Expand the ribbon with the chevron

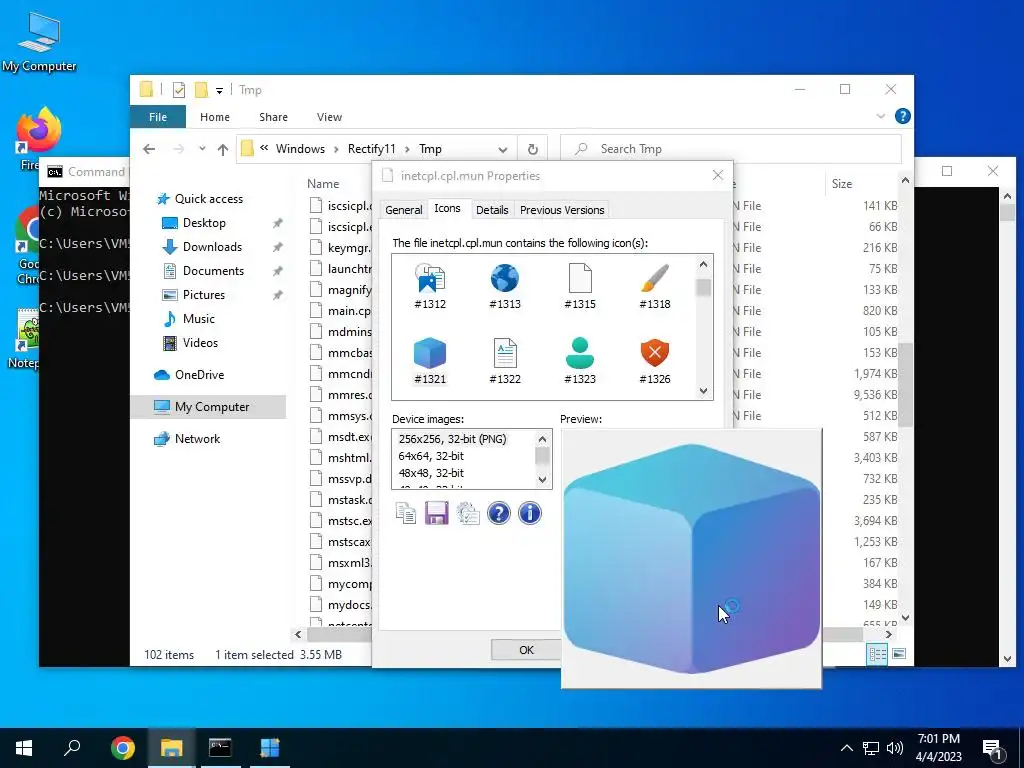880,116
